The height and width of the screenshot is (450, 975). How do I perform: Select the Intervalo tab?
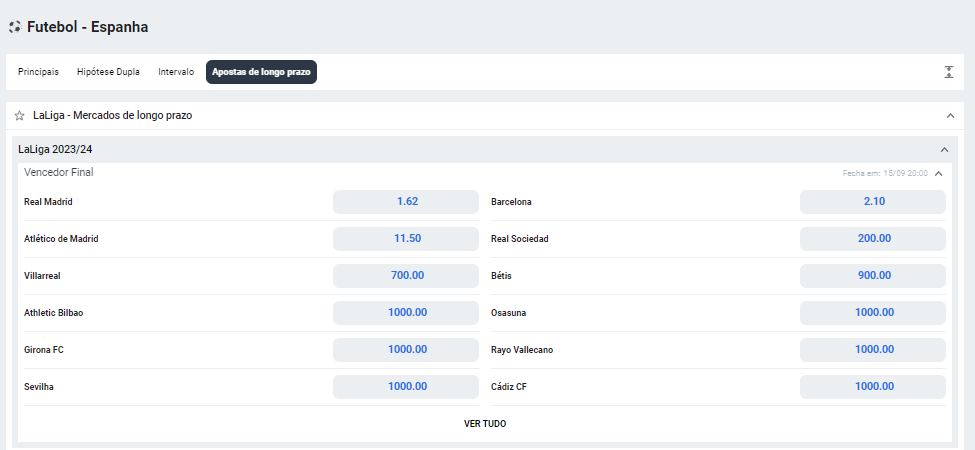point(176,72)
